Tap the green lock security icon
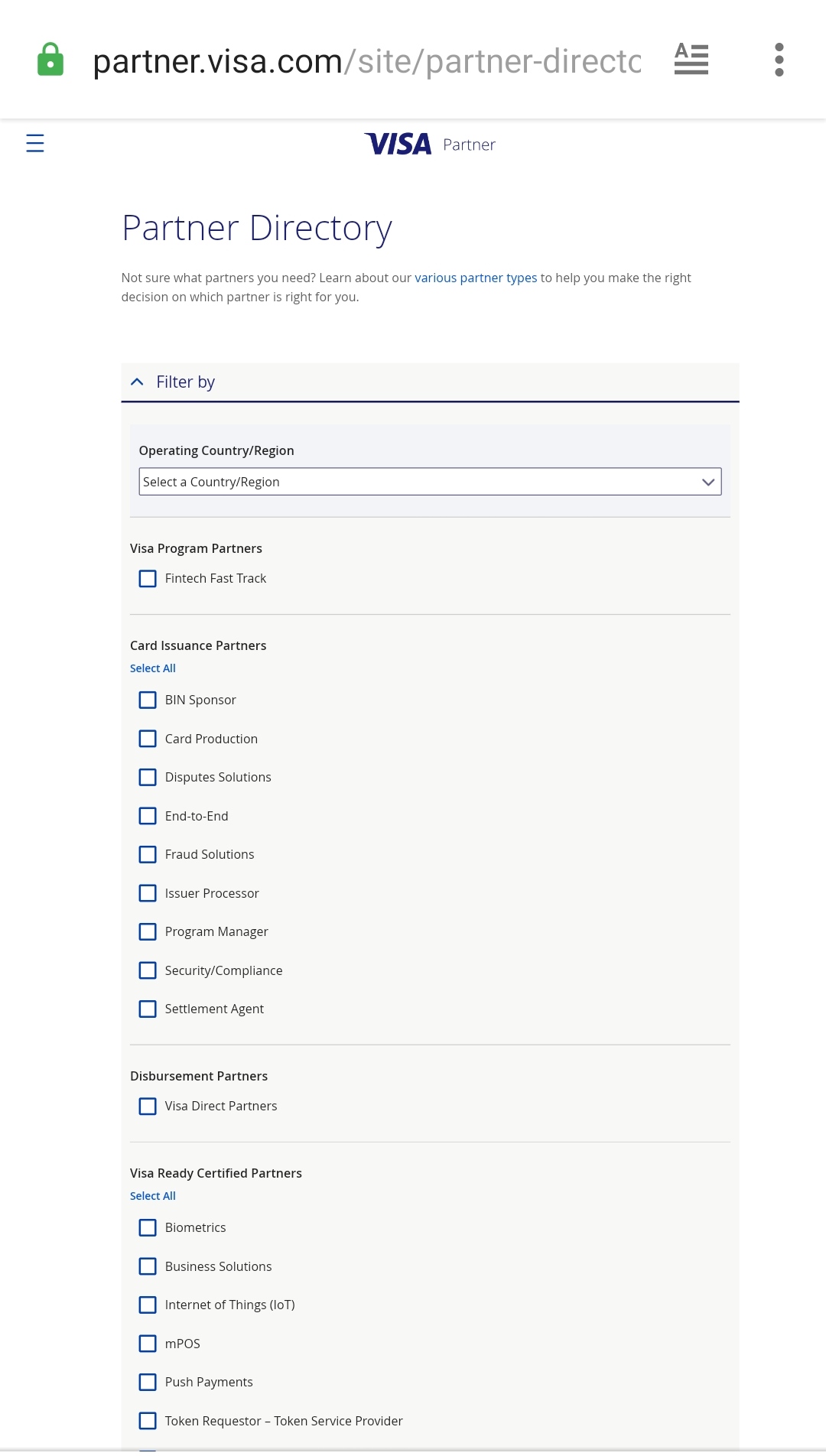Image resolution: width=826 pixels, height=1456 pixels. point(50,60)
